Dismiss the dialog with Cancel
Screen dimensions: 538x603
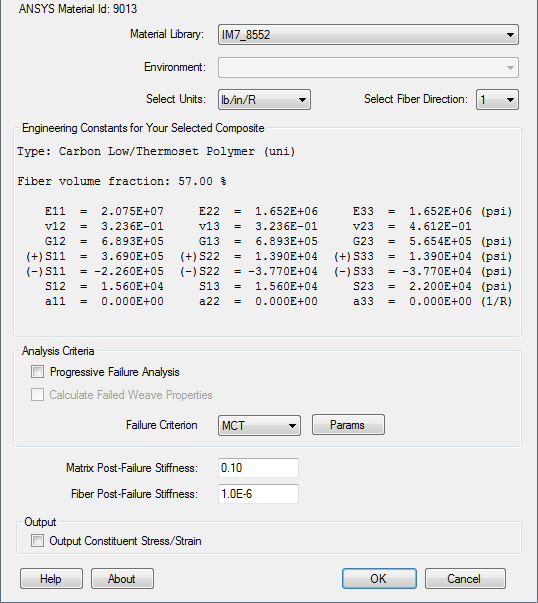(x=465, y=579)
